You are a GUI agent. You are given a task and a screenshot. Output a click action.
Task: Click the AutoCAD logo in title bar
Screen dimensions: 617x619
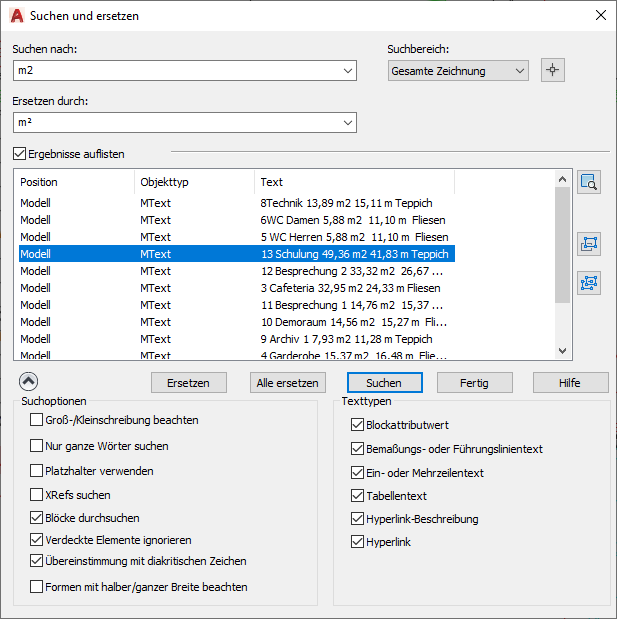click(16, 15)
